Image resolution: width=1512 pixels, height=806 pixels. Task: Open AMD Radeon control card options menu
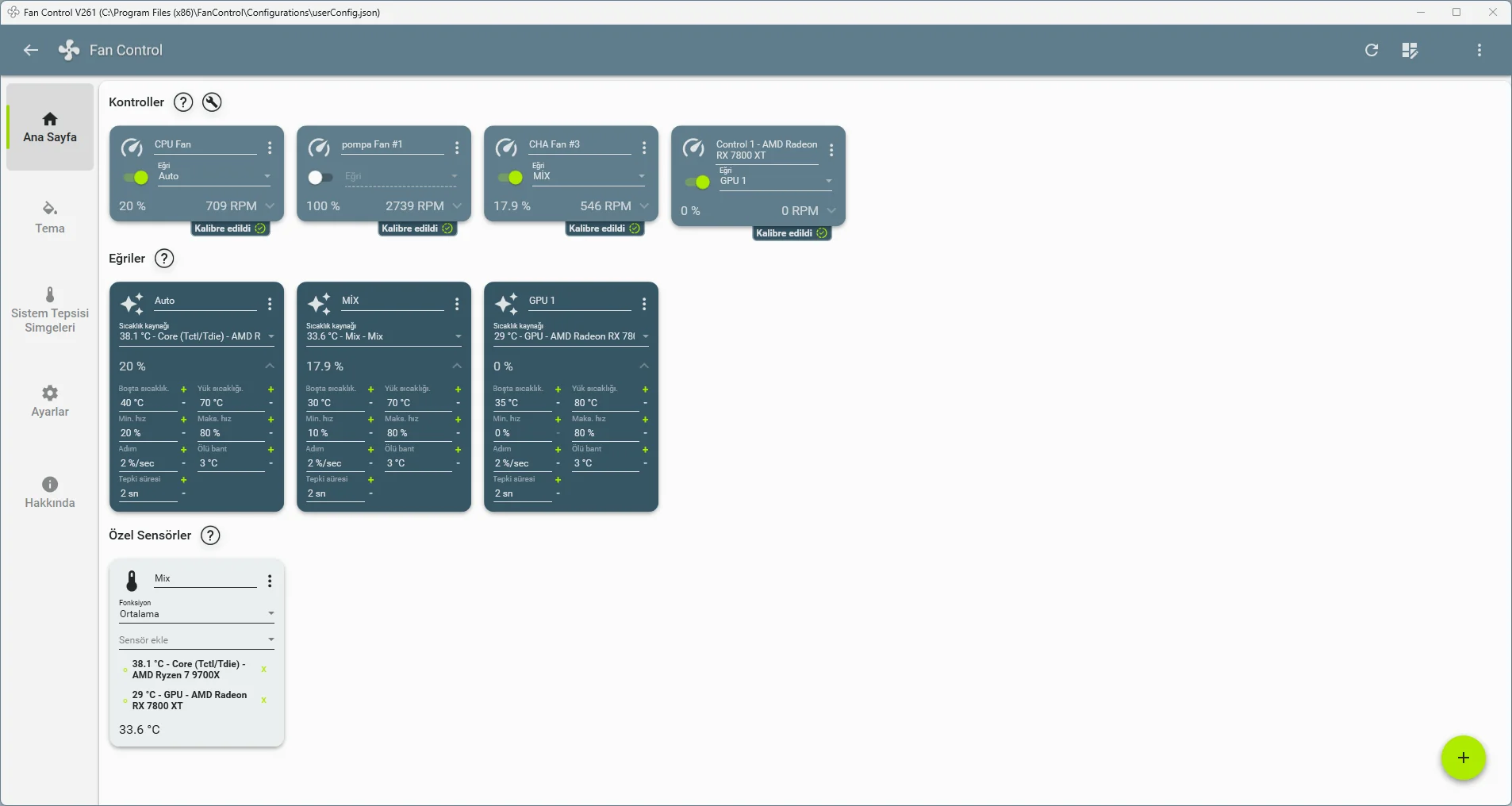coord(831,150)
